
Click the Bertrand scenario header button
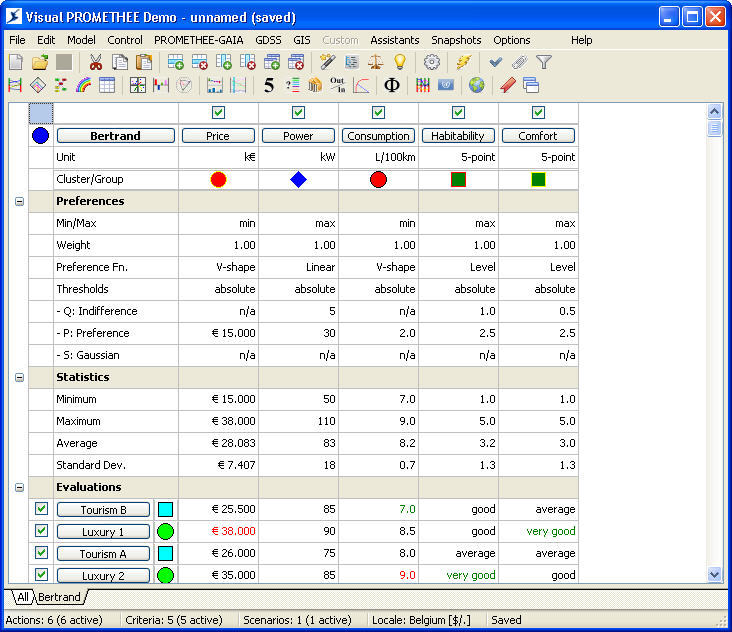pyautogui.click(x=115, y=136)
